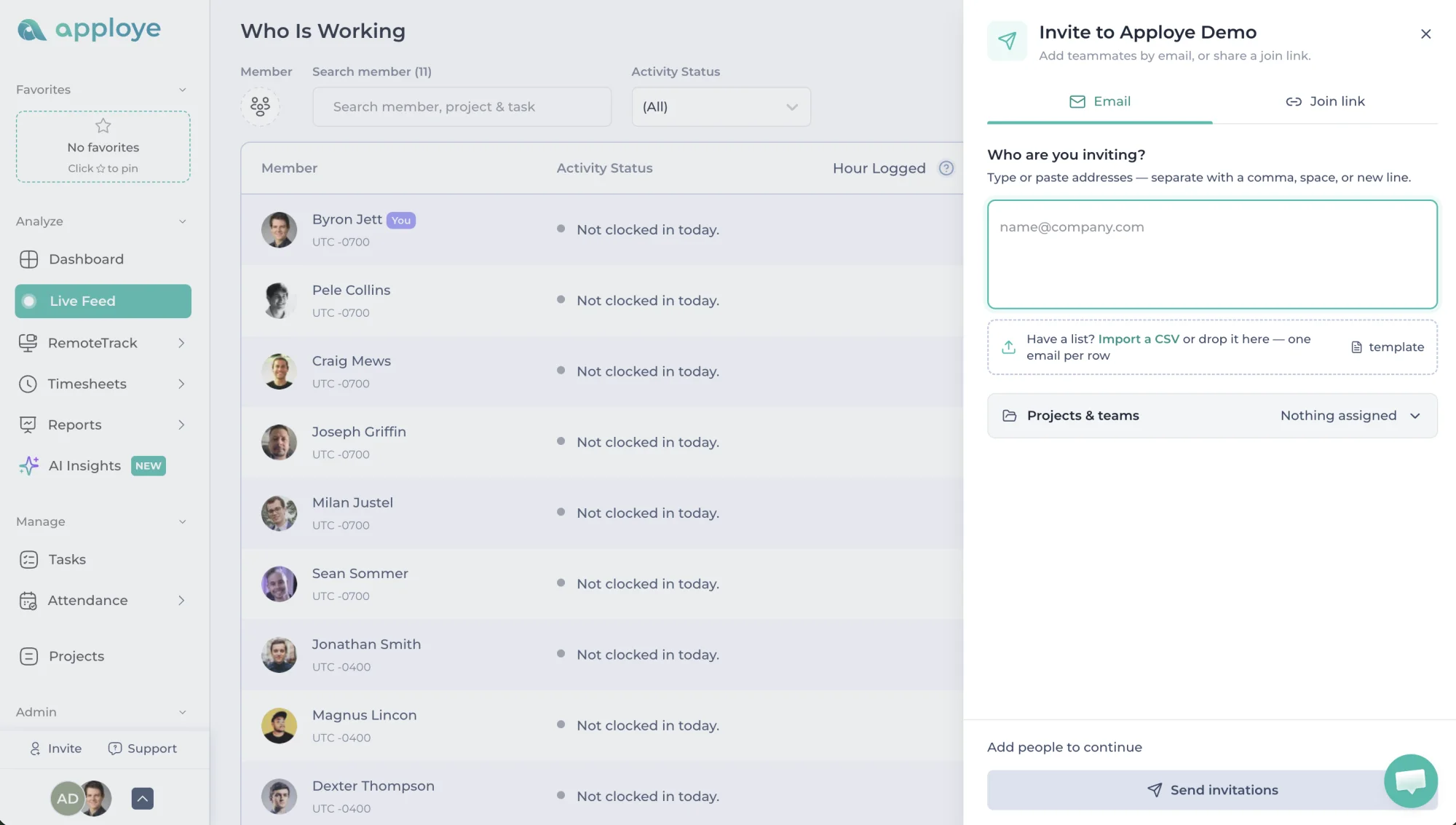Open the Activity Status (All) dropdown
The width and height of the screenshot is (1456, 825).
tap(721, 107)
